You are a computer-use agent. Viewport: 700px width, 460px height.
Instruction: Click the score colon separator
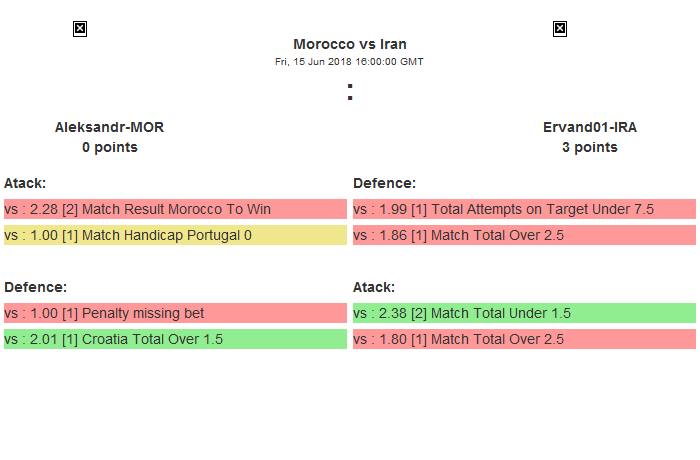(x=350, y=92)
